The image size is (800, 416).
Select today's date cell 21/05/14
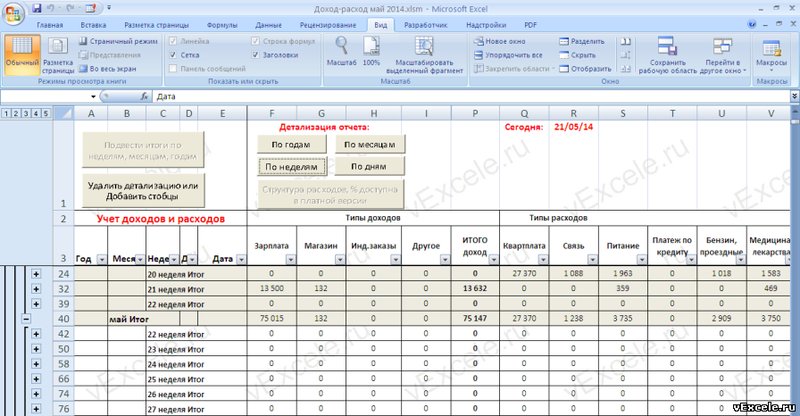click(x=573, y=127)
